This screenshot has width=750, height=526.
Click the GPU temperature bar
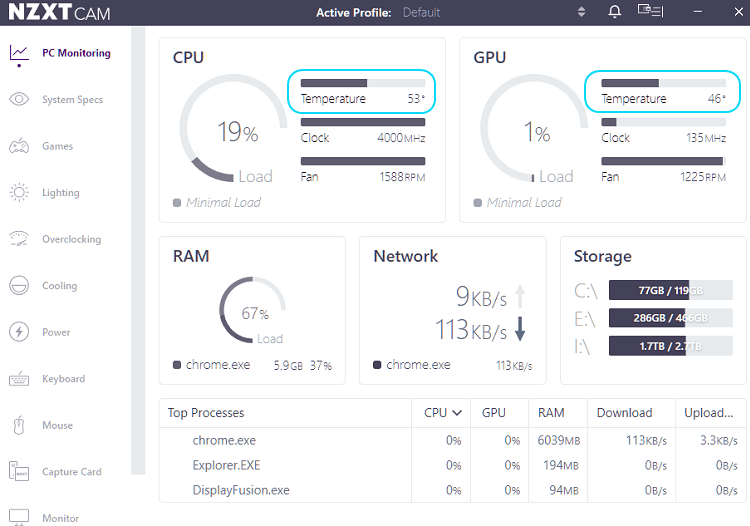pyautogui.click(x=663, y=83)
